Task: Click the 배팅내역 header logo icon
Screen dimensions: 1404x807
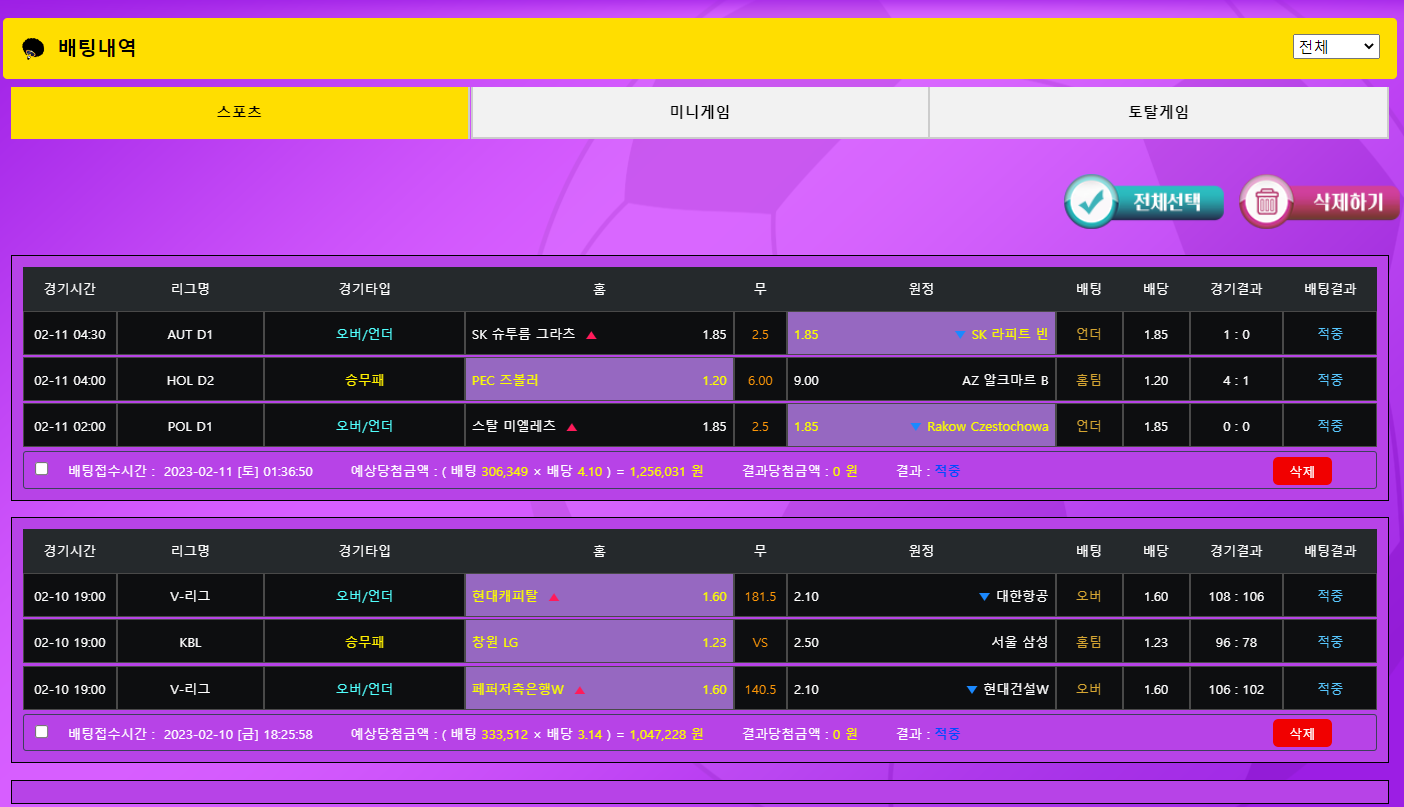Action: [x=33, y=48]
